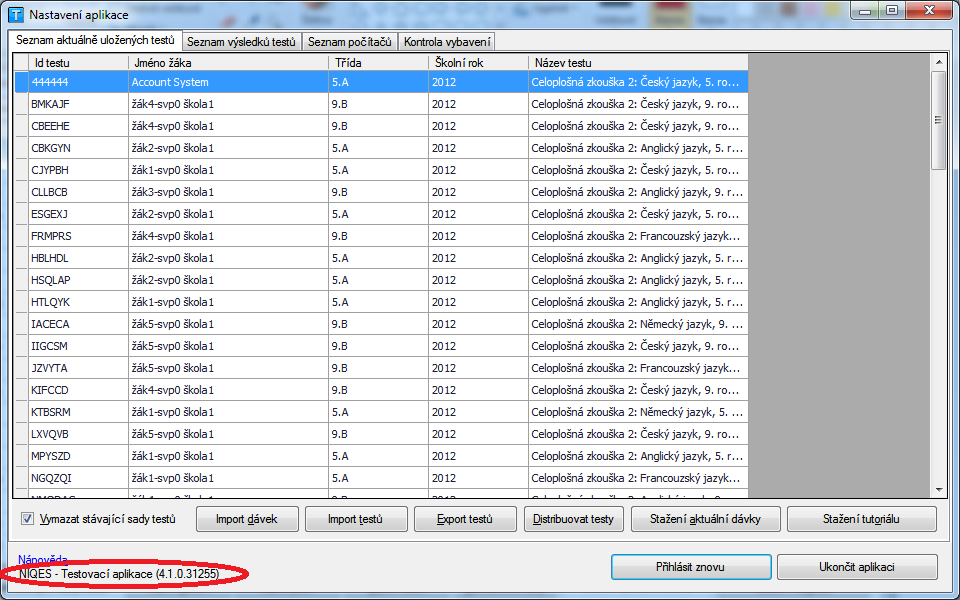The width and height of the screenshot is (960, 600).
Task: Sort by 'Třída' column header
Action: click(378, 62)
